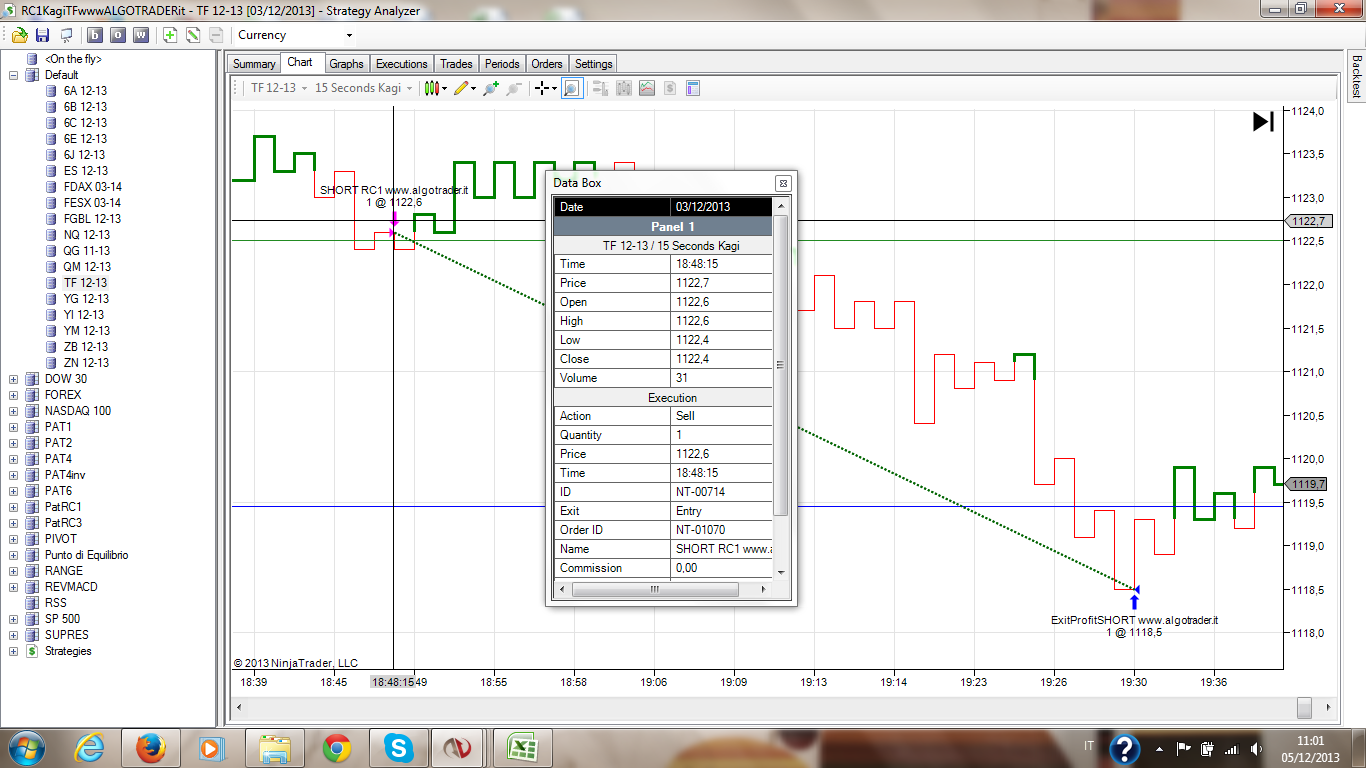Image resolution: width=1366 pixels, height=768 pixels.
Task: Select the REVMACD list
Action: point(71,587)
